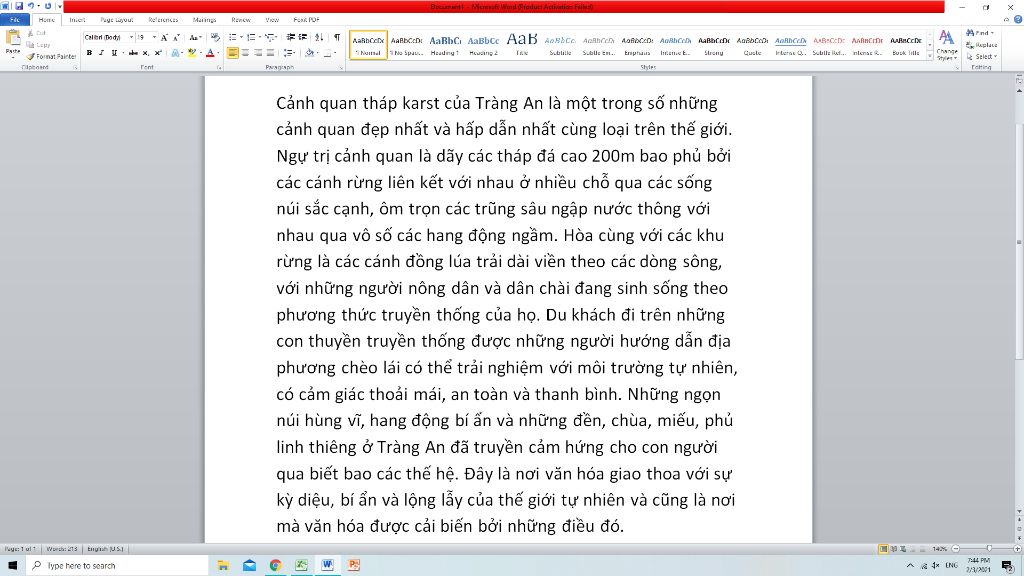The width and height of the screenshot is (1024, 576).
Task: Click Grow Font icon
Action: tap(164, 38)
